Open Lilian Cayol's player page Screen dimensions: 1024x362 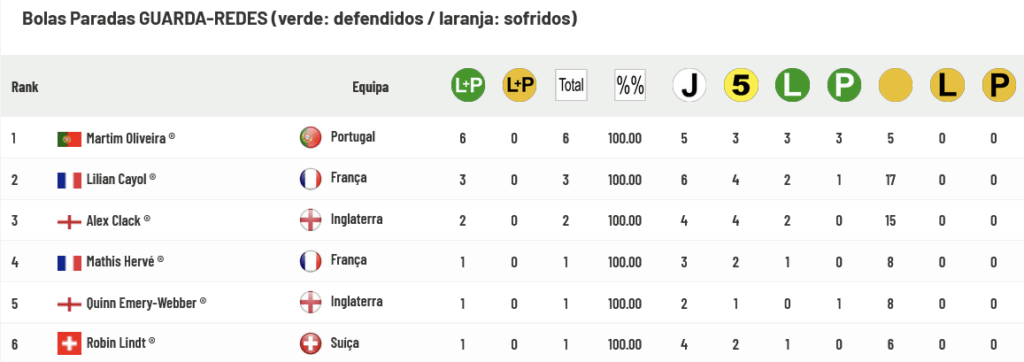(117, 179)
